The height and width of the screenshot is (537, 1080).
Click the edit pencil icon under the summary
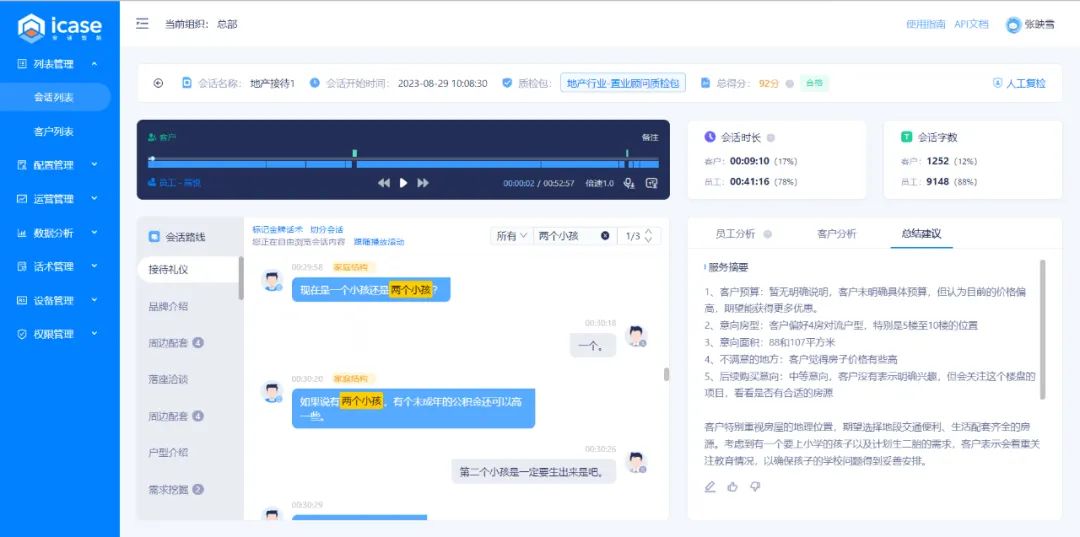710,487
